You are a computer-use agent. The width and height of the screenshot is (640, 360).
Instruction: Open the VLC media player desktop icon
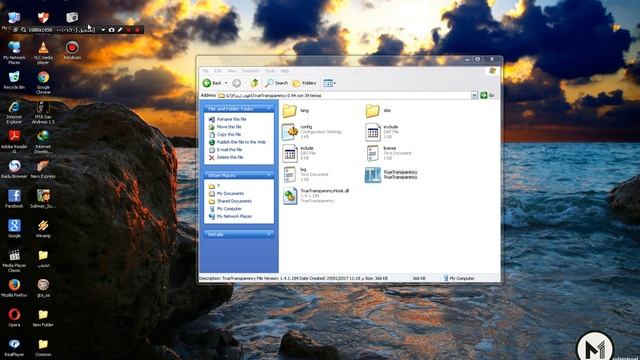pyautogui.click(x=43, y=52)
